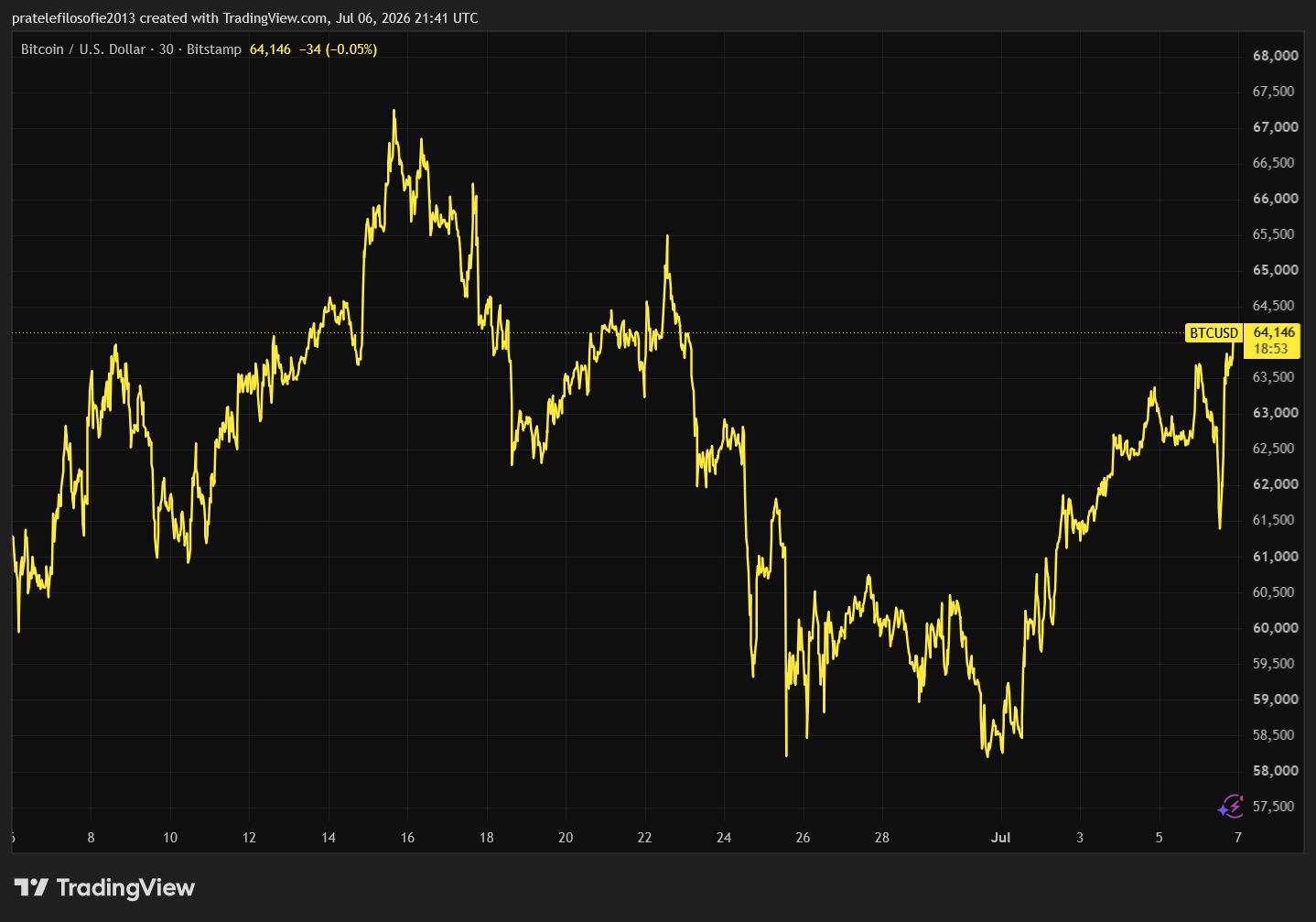Screen dimensions: 1316x922
Task: Click the 60,000 price axis label
Action: pos(1275,628)
